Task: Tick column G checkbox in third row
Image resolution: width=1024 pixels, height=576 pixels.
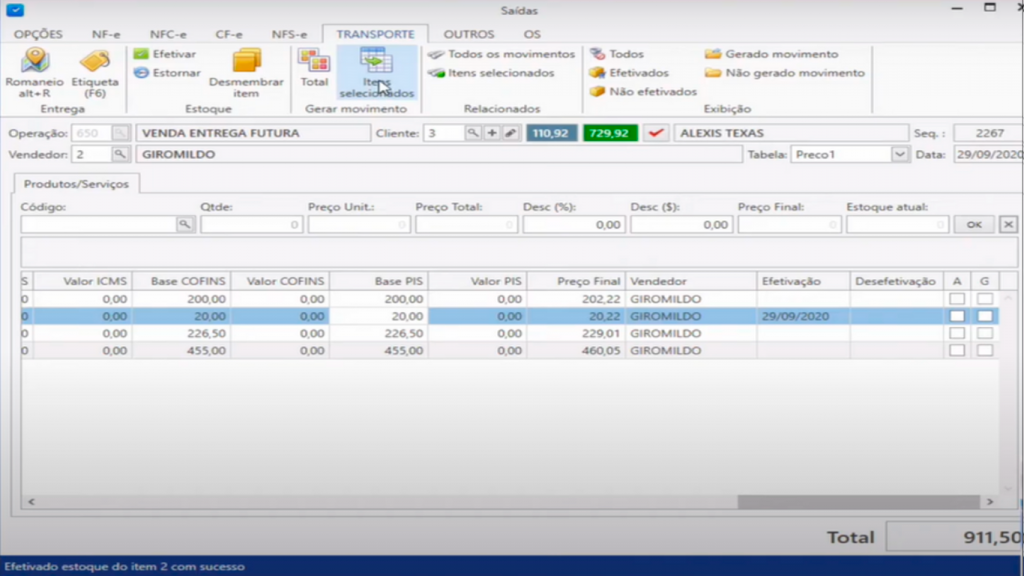Action: (x=985, y=333)
